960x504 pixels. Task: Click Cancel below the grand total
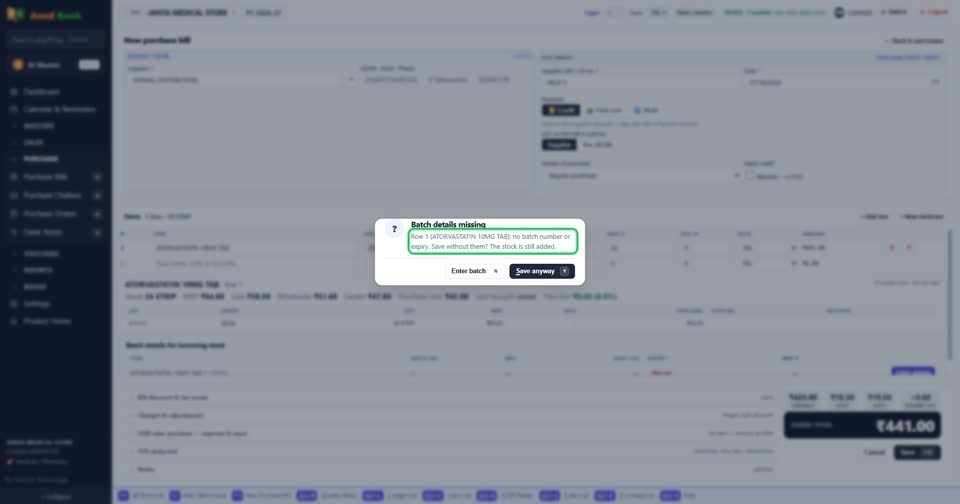pos(874,453)
